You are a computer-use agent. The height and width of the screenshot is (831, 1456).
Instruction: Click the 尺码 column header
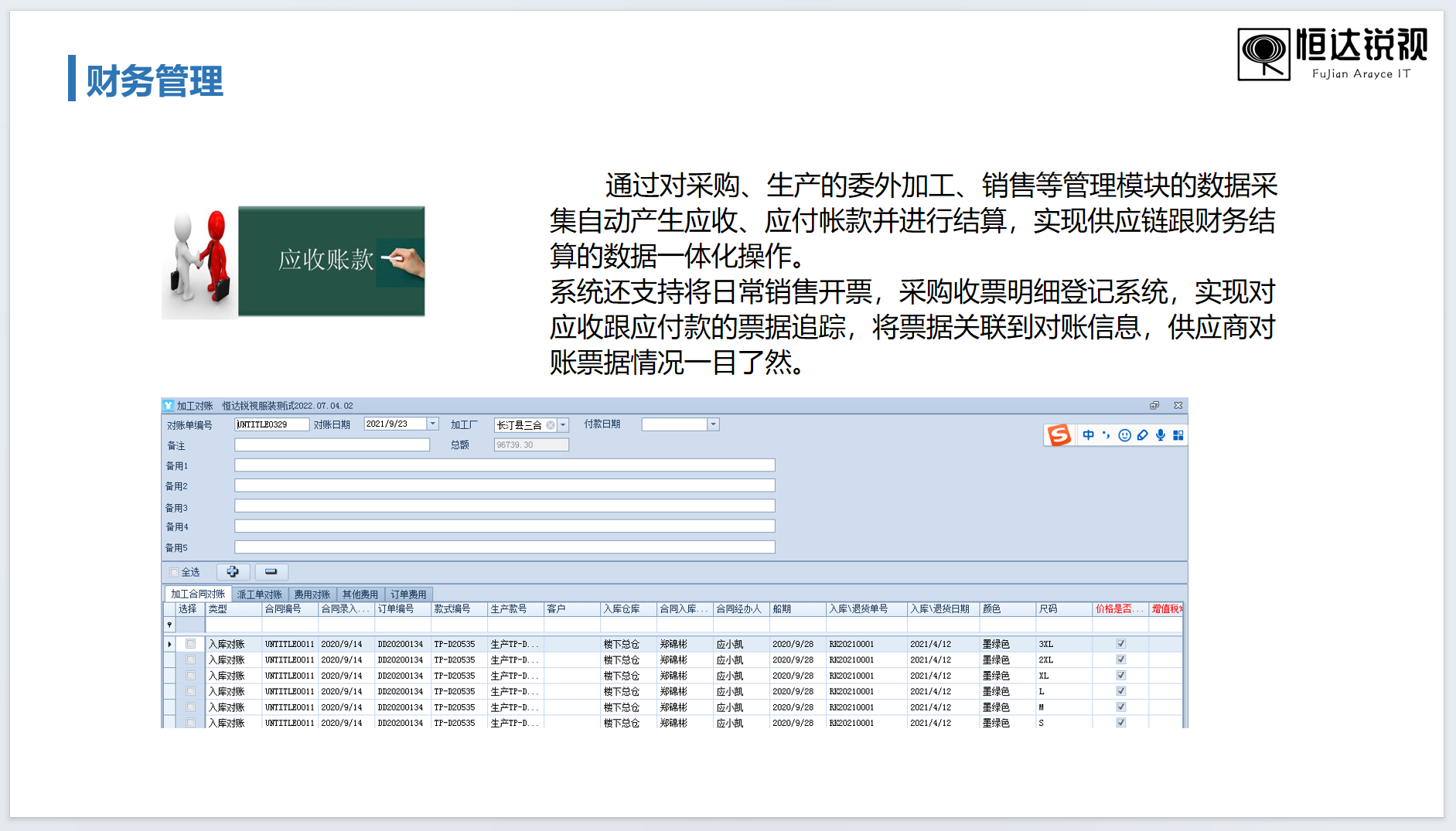(x=1064, y=609)
